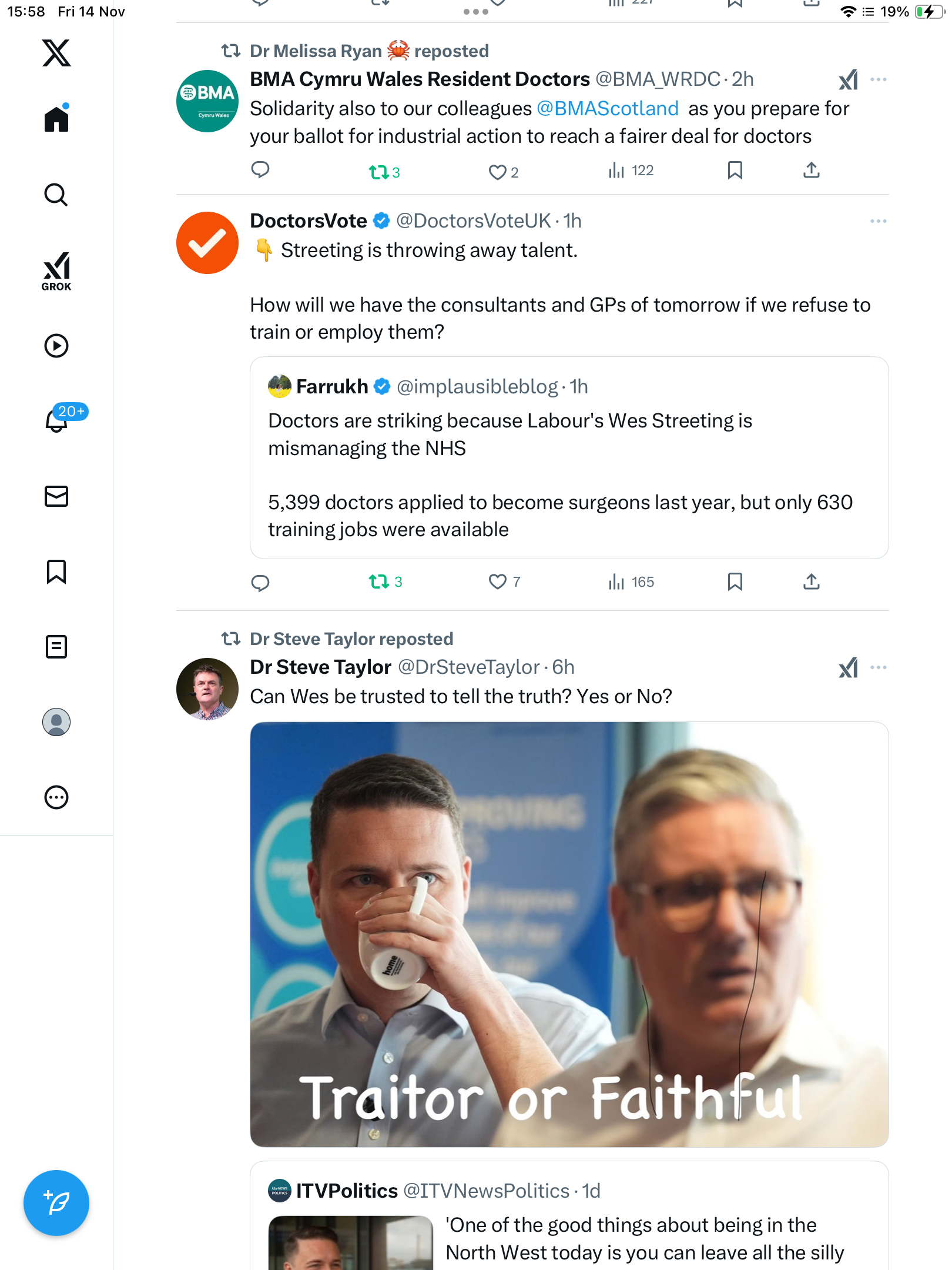Screen dimensions: 952x1270
Task: Open the Search page in sidebar
Action: coord(56,195)
